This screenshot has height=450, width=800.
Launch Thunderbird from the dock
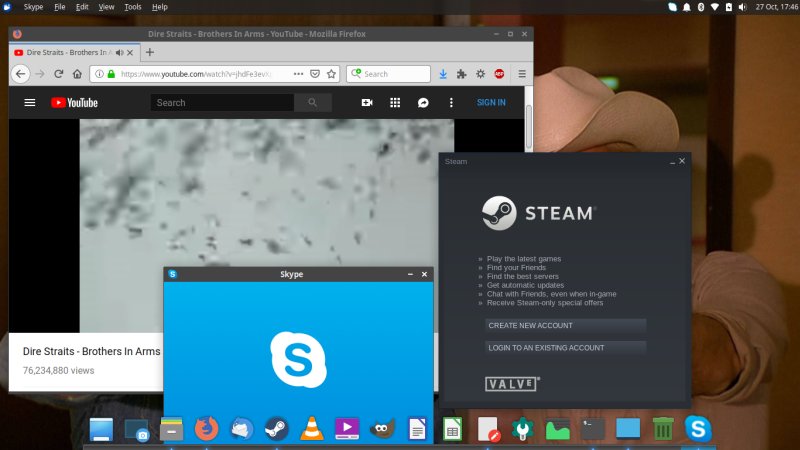click(x=242, y=429)
